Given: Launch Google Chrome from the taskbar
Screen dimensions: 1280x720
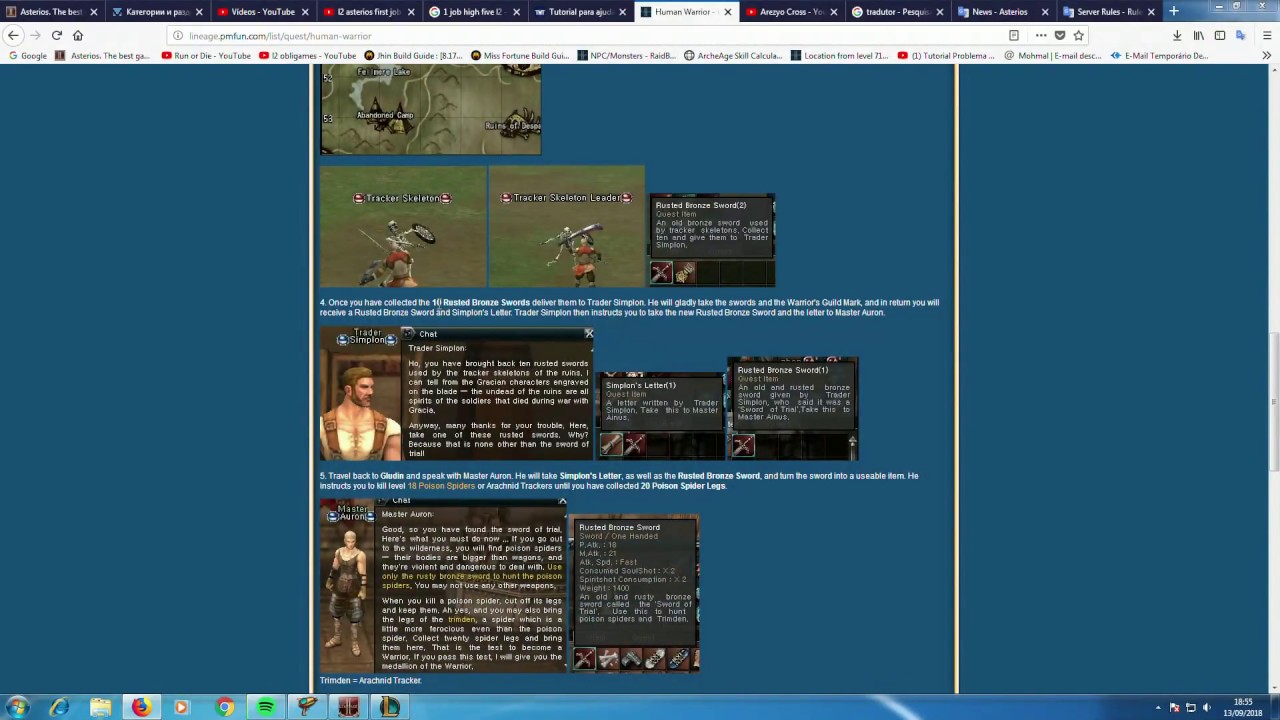Looking at the screenshot, I should 224,707.
